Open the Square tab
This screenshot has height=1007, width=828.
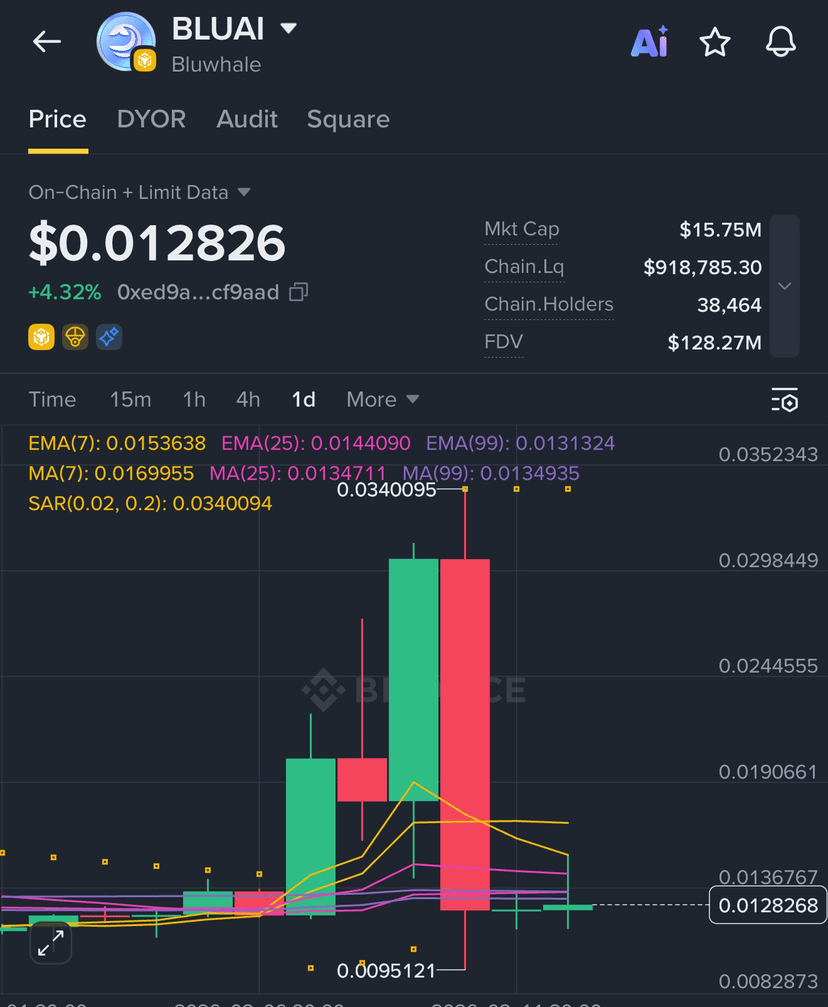348,119
